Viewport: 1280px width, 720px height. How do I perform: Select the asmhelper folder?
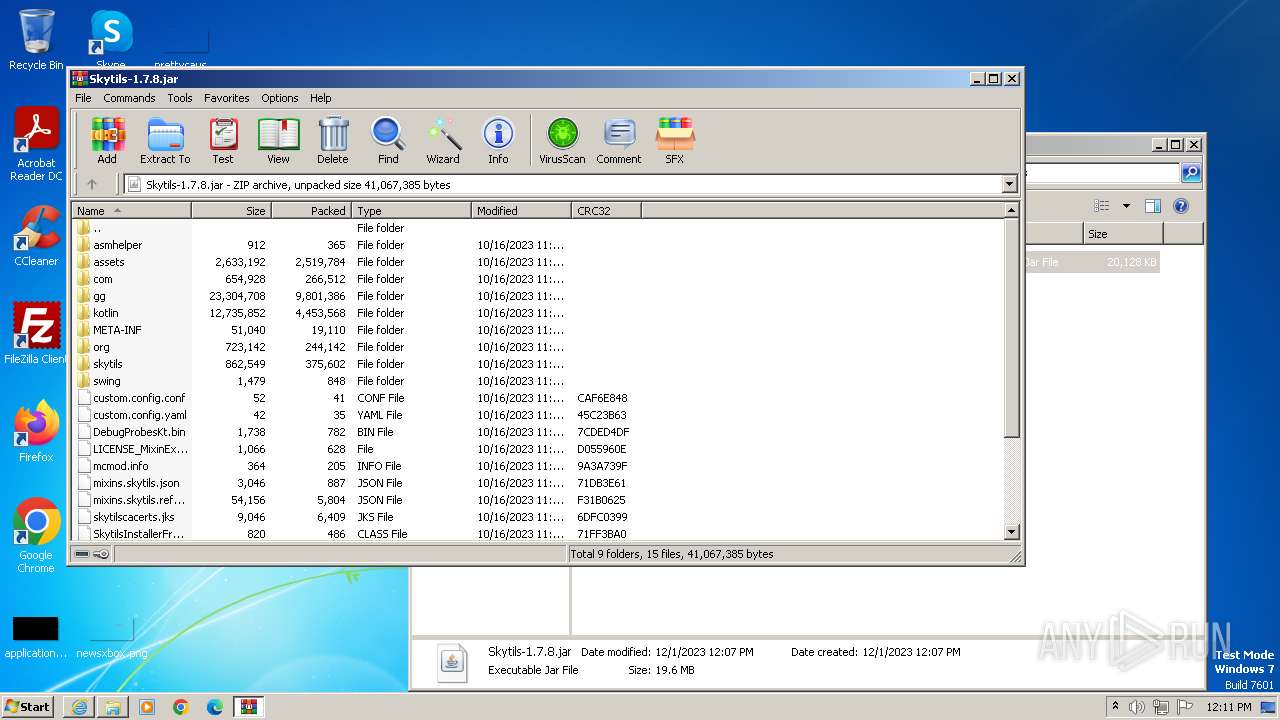click(x=117, y=245)
